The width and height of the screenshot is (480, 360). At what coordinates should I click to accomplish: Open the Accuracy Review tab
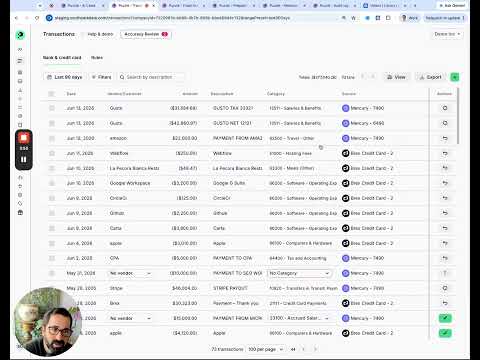coord(146,34)
